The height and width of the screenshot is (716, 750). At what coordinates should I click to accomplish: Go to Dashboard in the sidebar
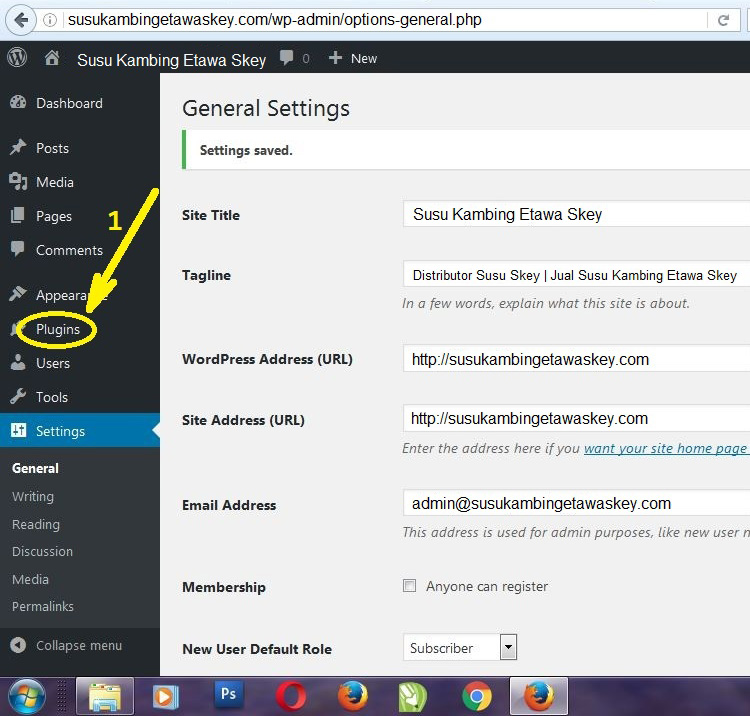point(69,103)
